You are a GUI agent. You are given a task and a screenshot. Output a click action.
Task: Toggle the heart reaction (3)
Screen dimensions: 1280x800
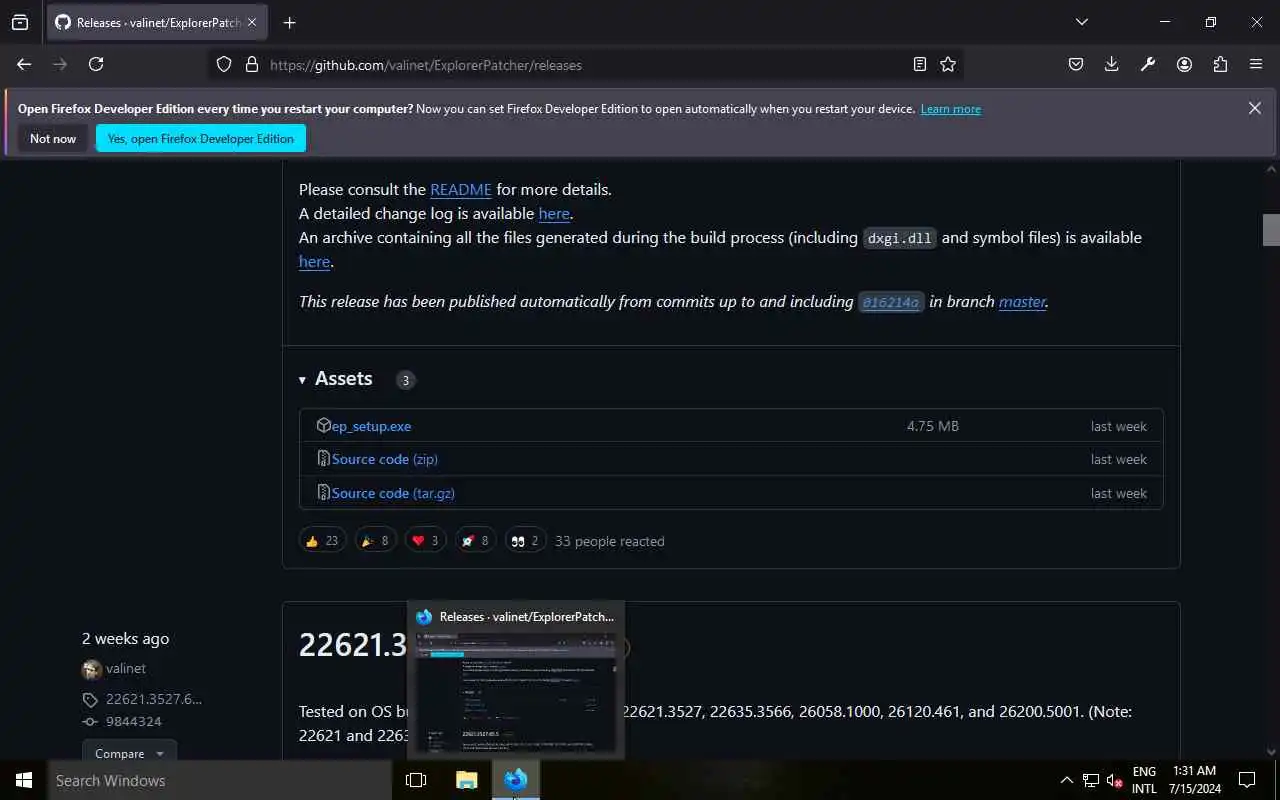(425, 540)
